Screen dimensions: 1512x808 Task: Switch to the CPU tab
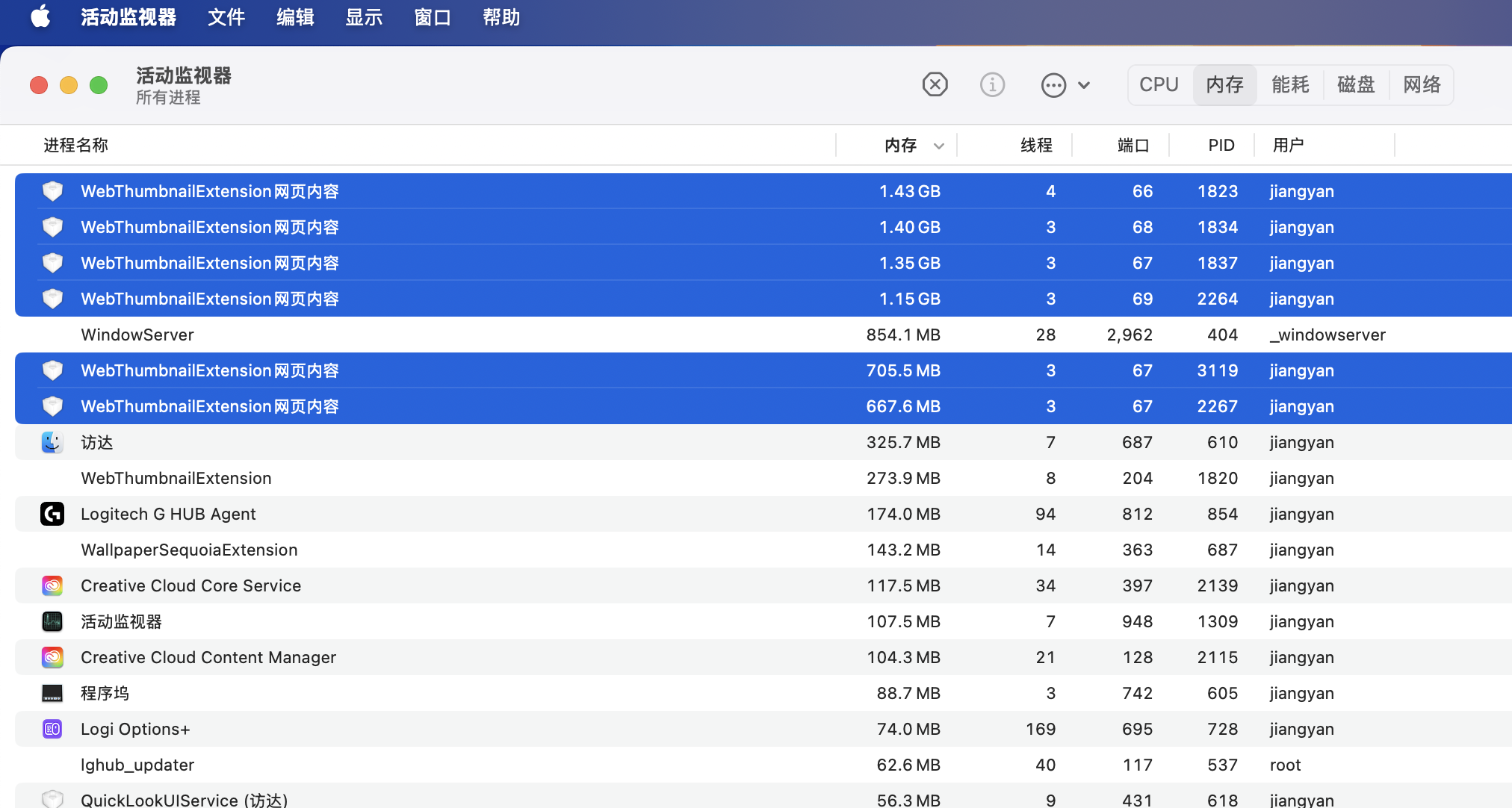(x=1159, y=84)
